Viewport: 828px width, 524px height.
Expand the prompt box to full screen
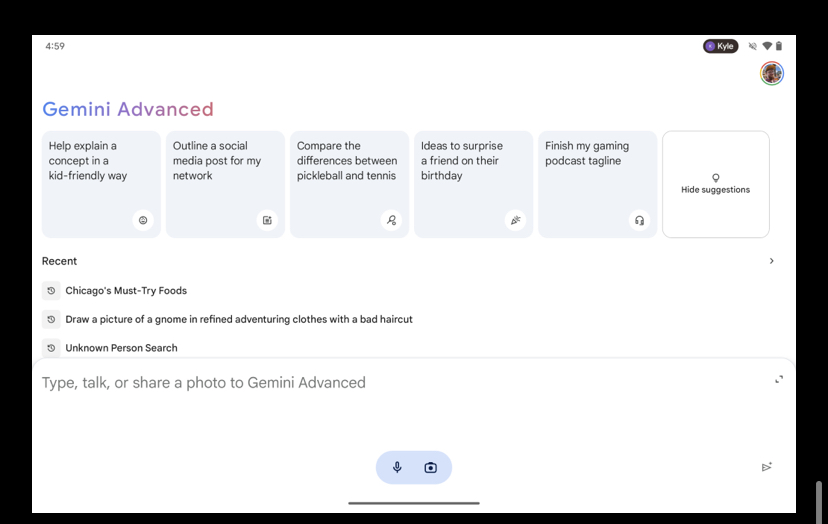pos(778,379)
